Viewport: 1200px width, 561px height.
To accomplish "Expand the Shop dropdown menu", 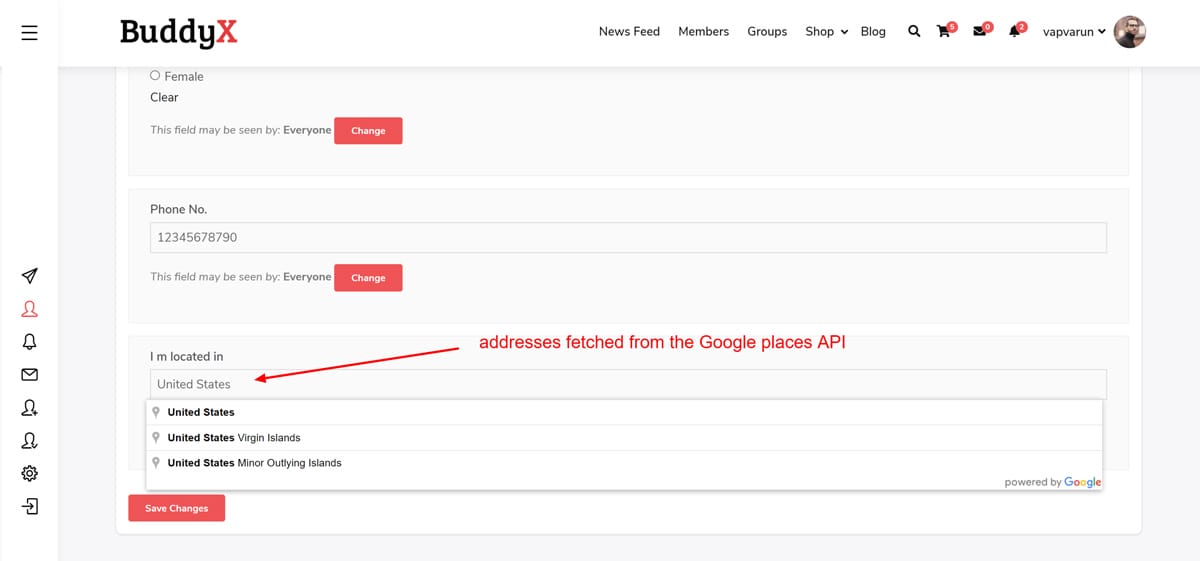I will (x=826, y=31).
